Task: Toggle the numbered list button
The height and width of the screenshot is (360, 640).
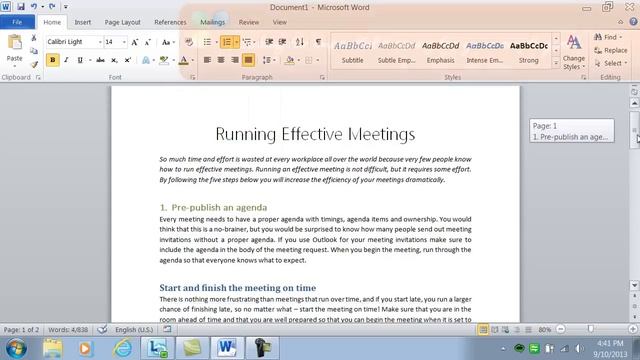Action: click(x=227, y=42)
